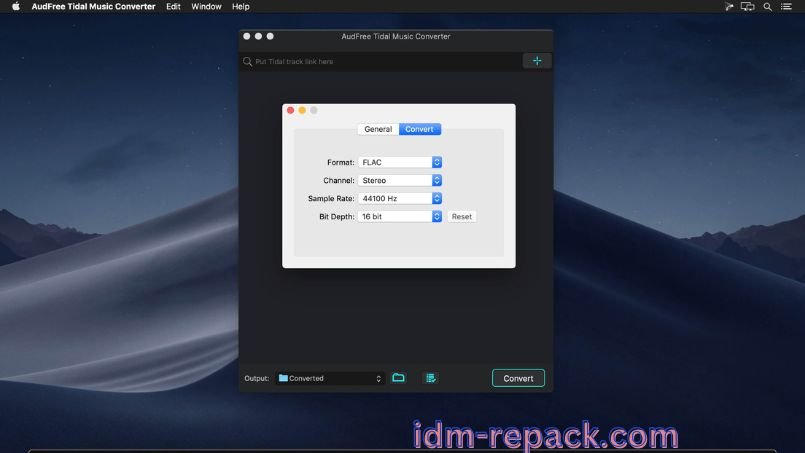The width and height of the screenshot is (805, 453).
Task: Select the Convert tab in preferences
Action: [x=419, y=129]
